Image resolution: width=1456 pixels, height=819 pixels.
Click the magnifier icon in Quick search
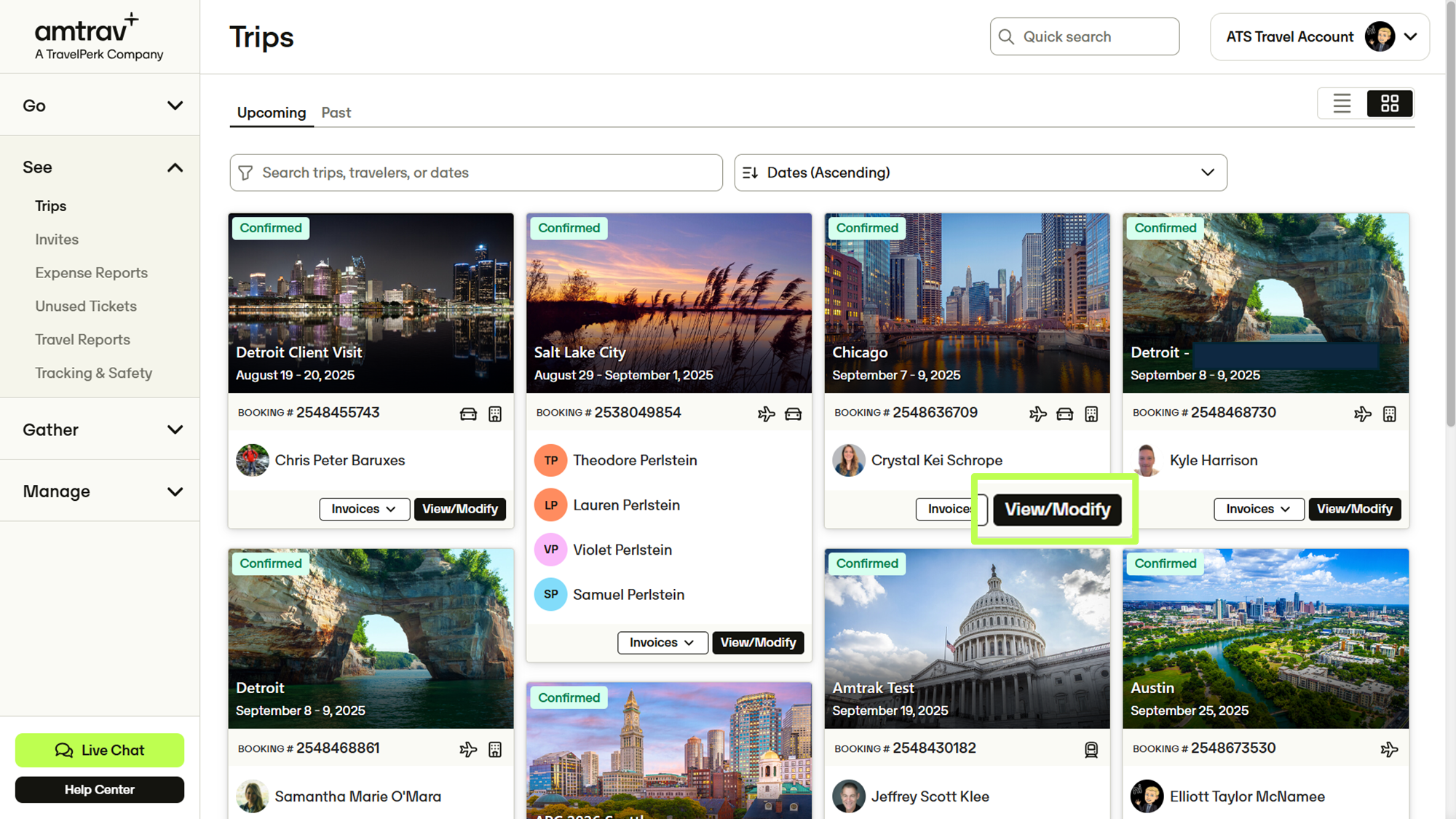(x=1006, y=36)
